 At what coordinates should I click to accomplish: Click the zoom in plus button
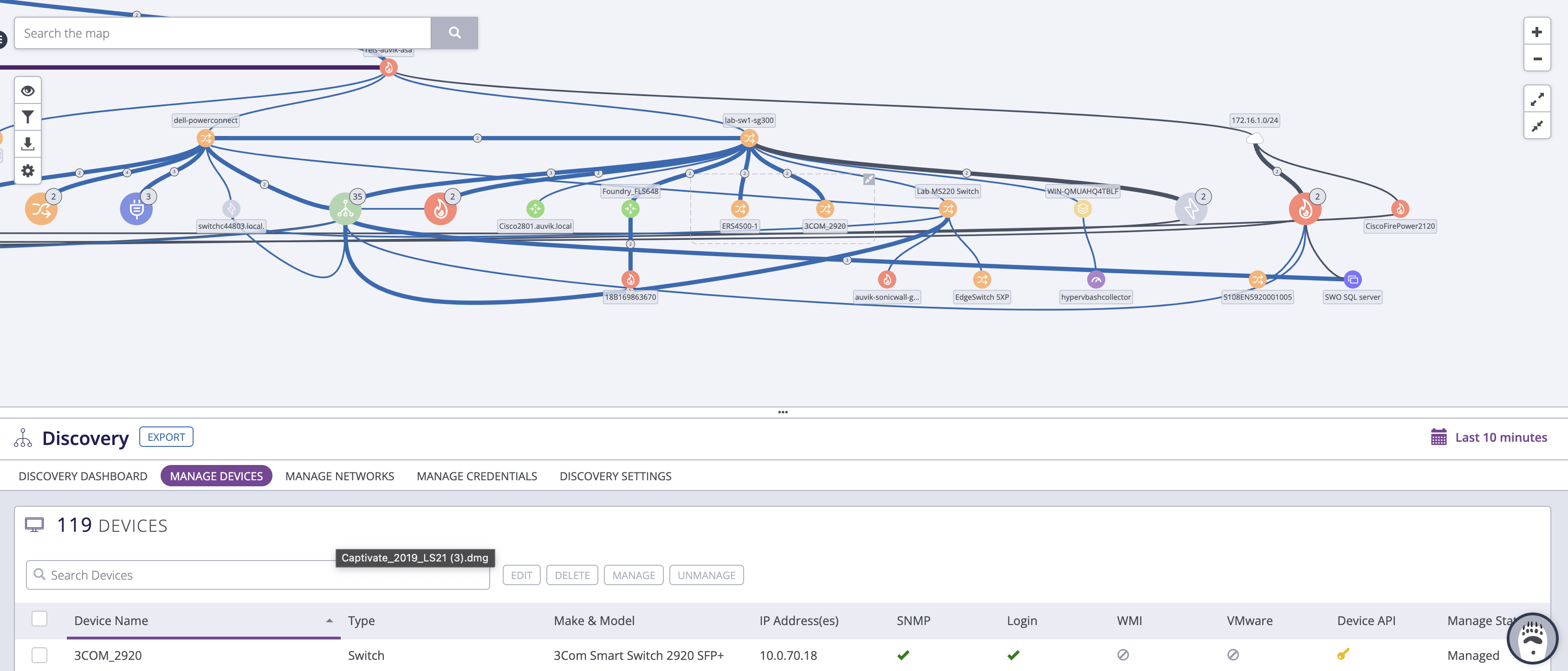click(1536, 32)
